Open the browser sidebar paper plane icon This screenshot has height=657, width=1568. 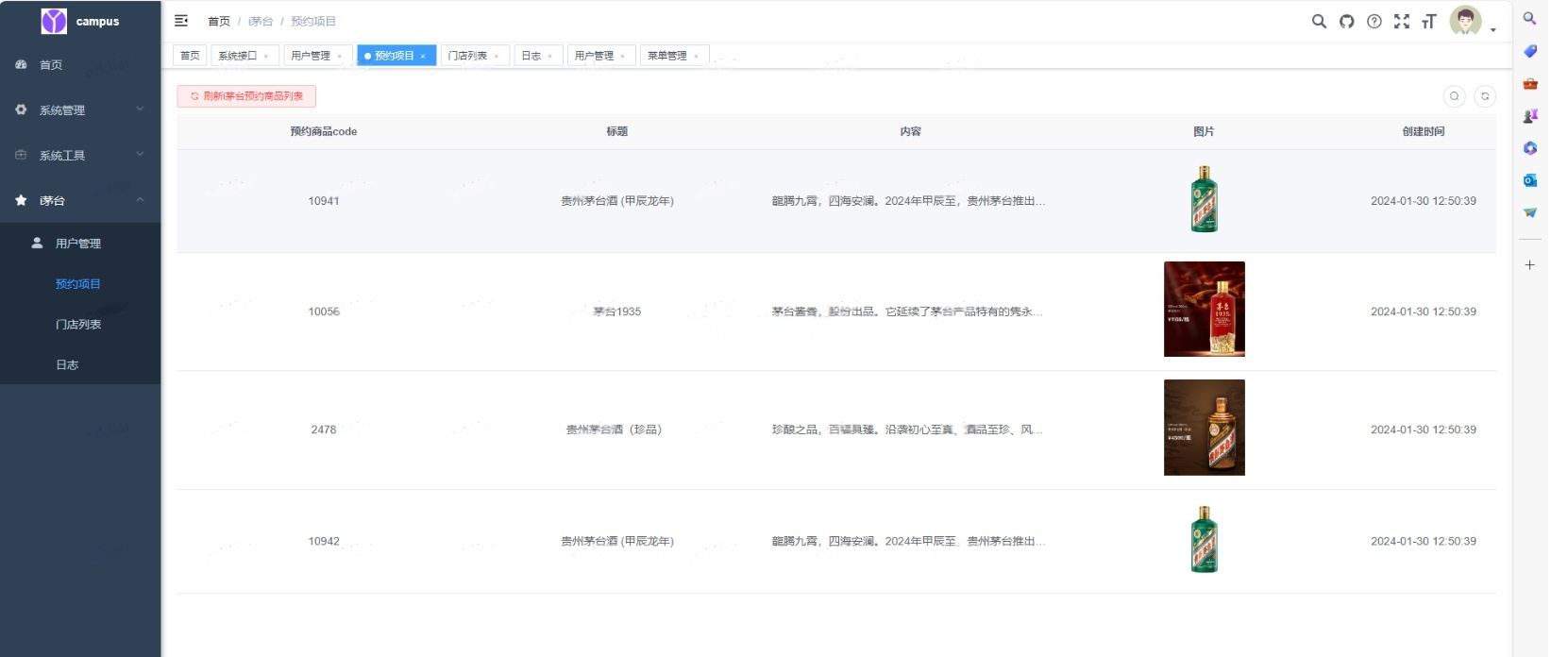pyautogui.click(x=1530, y=212)
